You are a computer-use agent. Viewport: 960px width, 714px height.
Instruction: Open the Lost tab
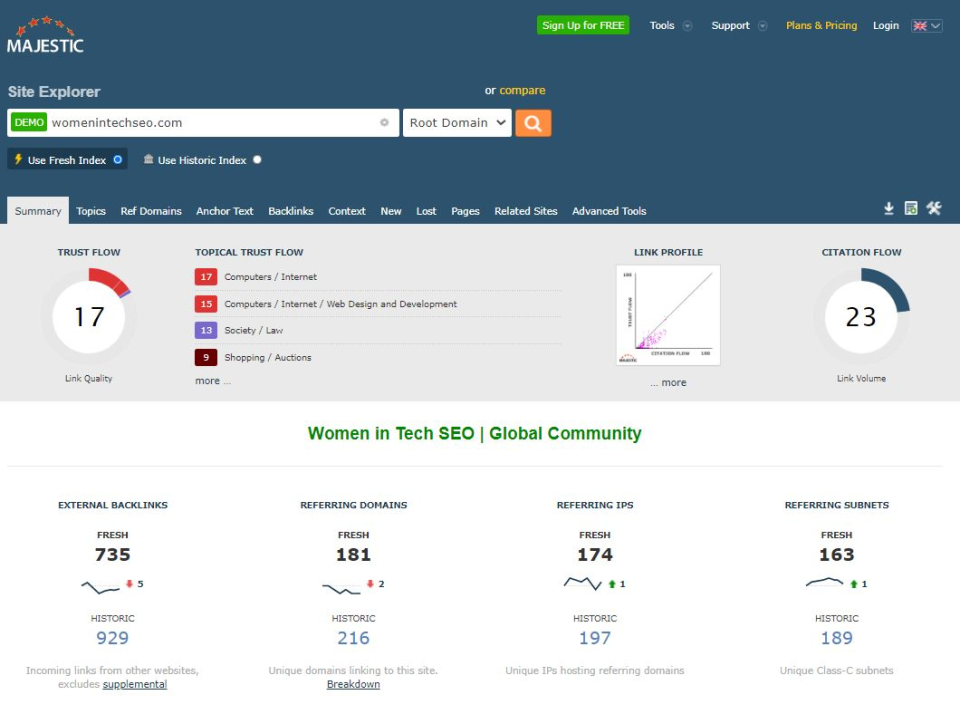[426, 211]
